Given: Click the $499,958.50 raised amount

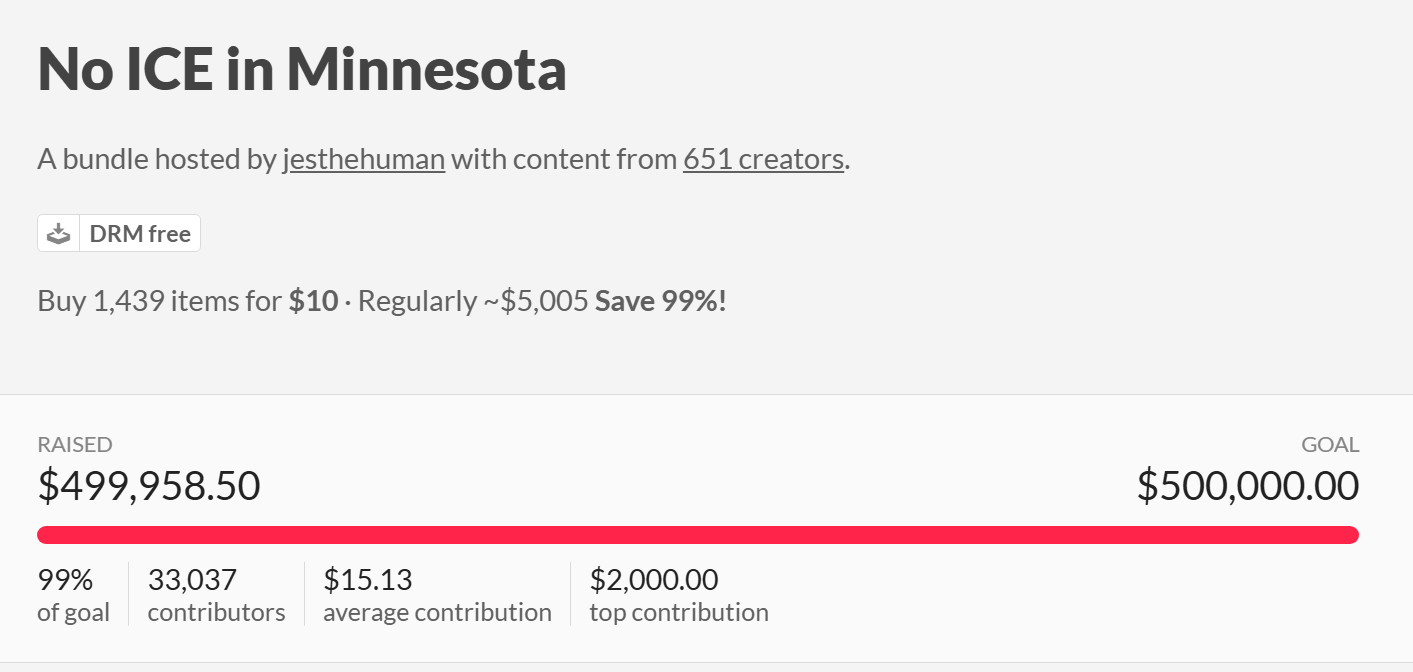Looking at the screenshot, I should (x=149, y=486).
